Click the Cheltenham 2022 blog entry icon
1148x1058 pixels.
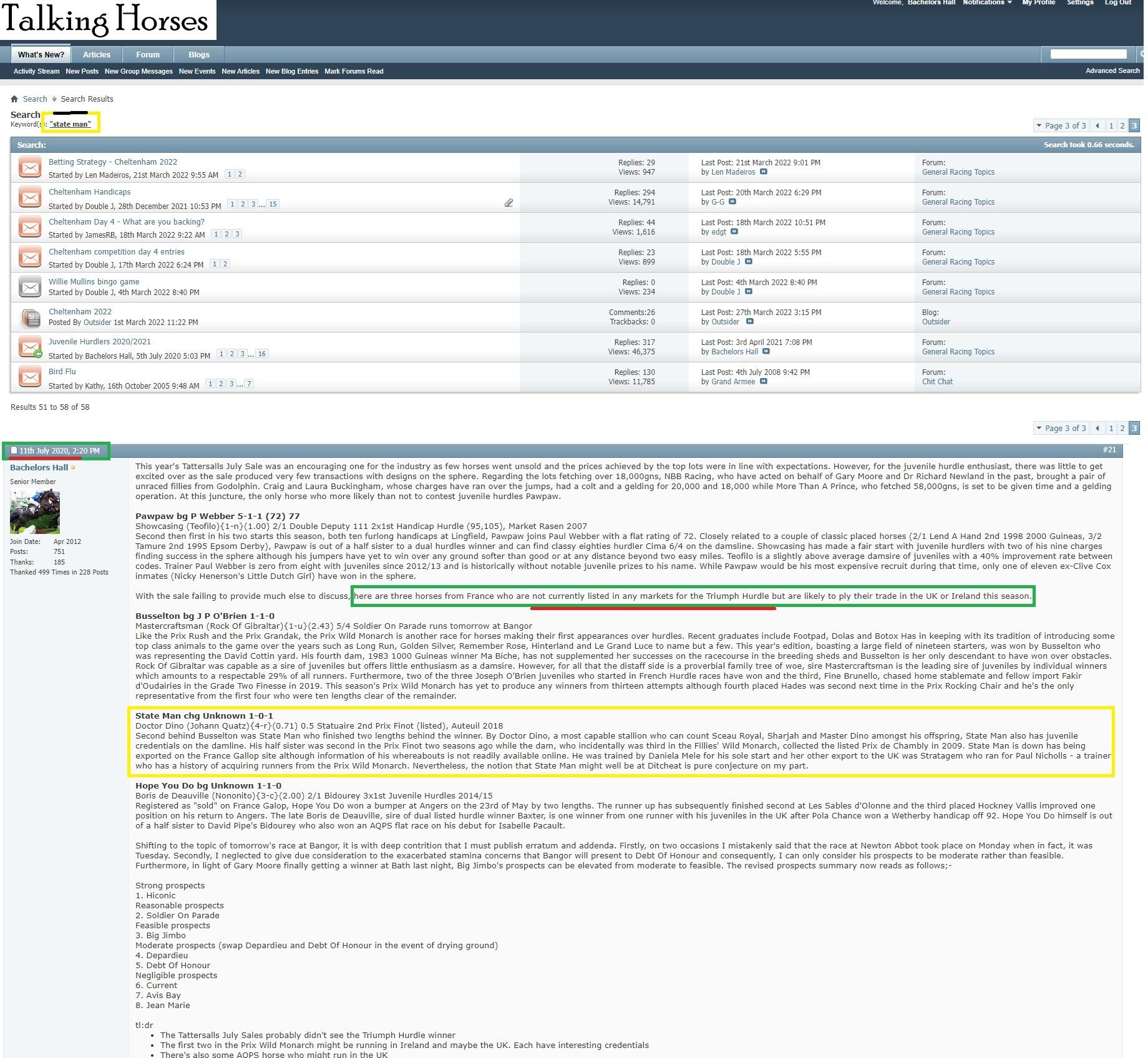point(30,318)
